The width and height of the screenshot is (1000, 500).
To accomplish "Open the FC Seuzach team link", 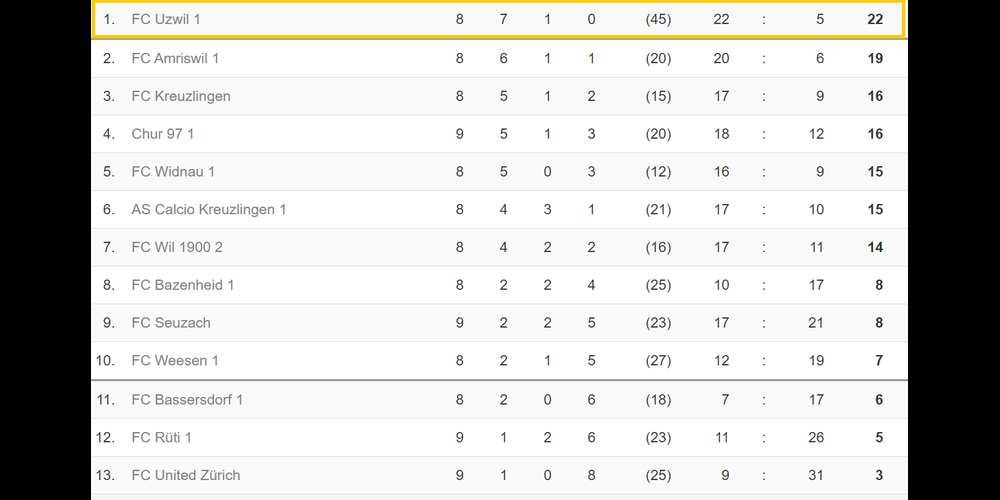I will (171, 323).
